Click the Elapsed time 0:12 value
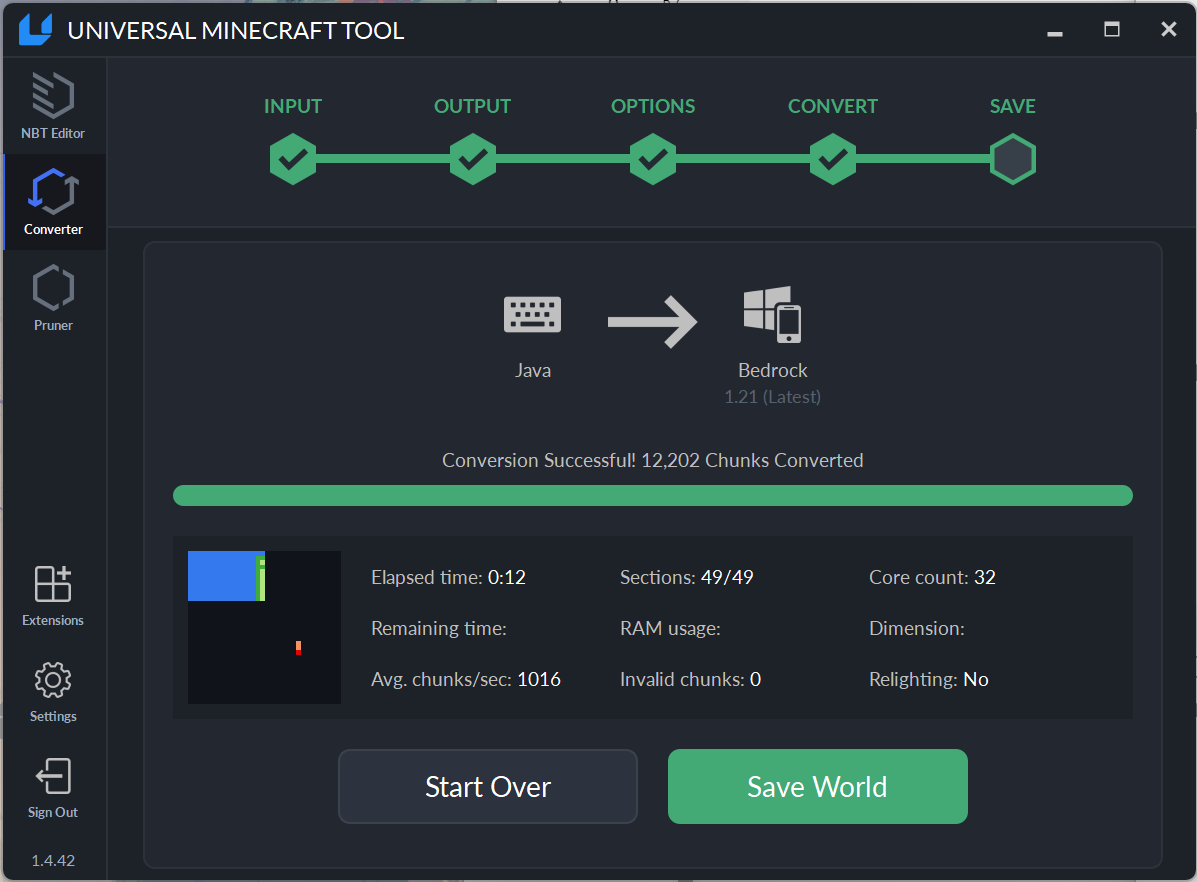 pyautogui.click(x=507, y=577)
